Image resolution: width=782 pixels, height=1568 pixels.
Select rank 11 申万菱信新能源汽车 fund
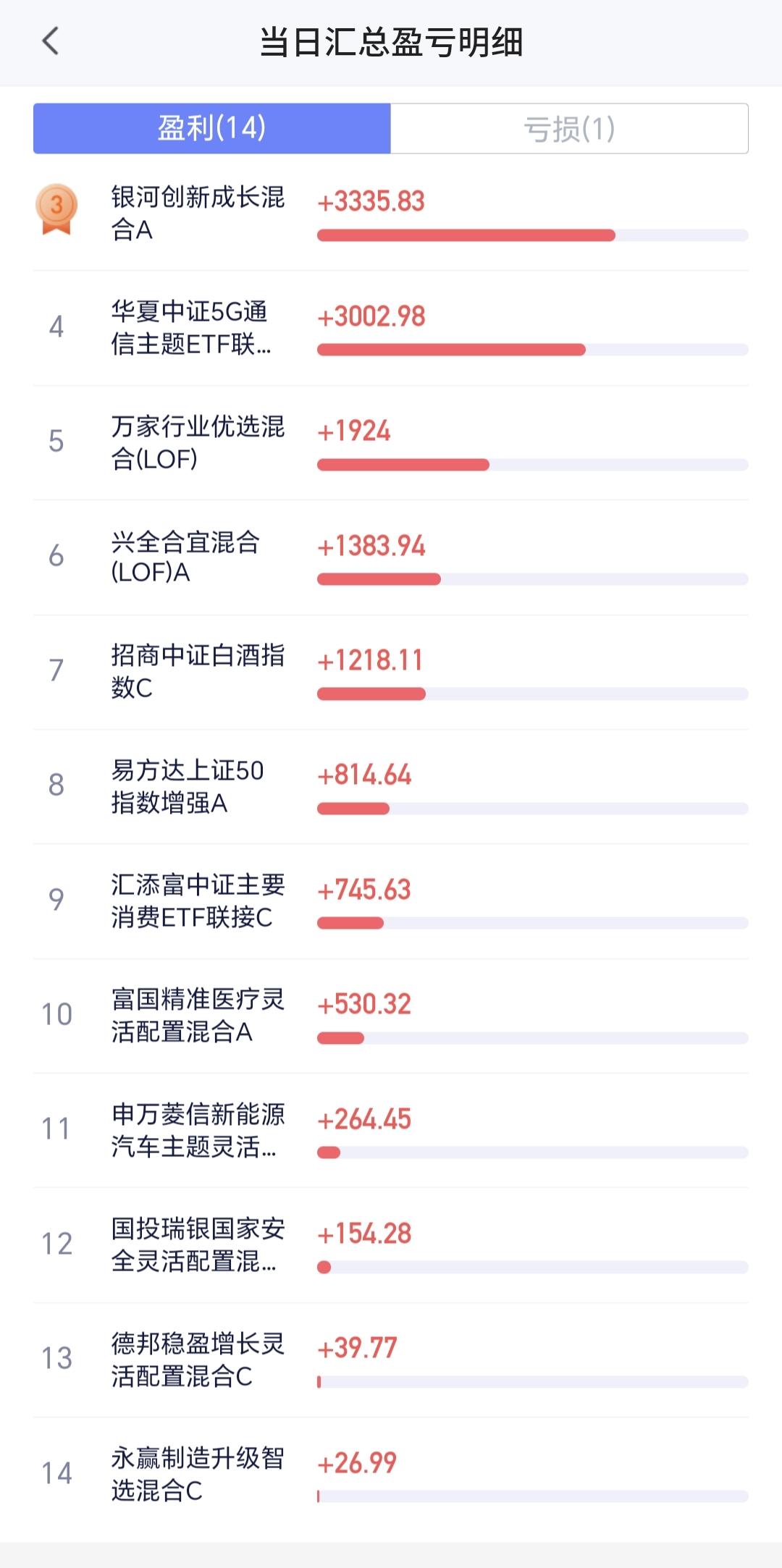tap(391, 1130)
